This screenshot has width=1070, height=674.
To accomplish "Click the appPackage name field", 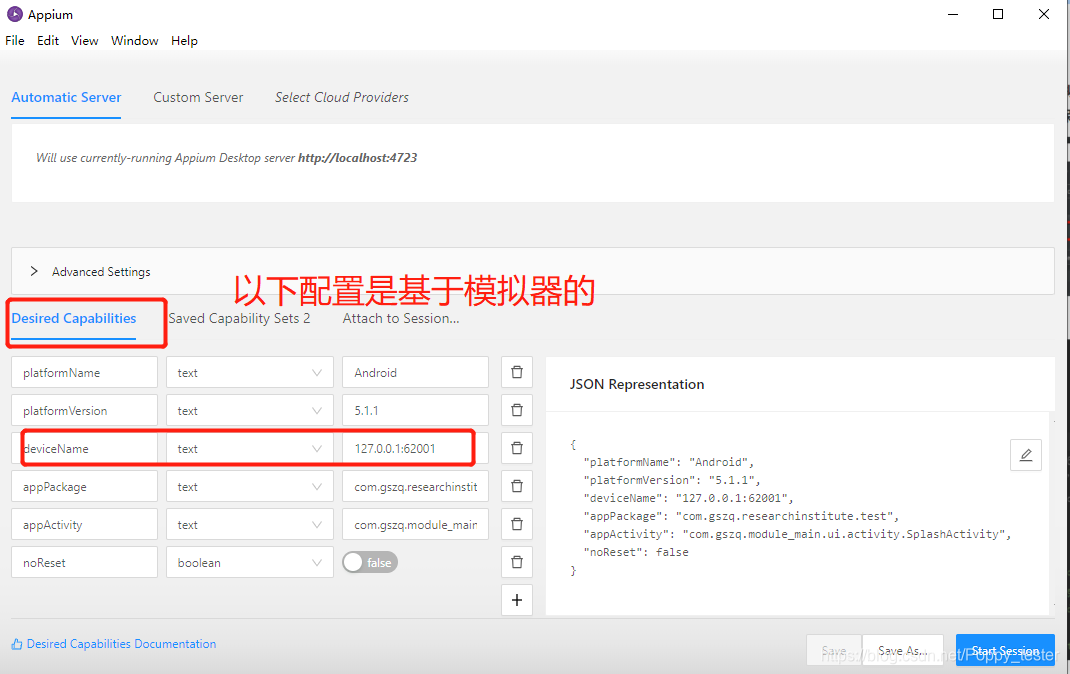I will point(85,486).
